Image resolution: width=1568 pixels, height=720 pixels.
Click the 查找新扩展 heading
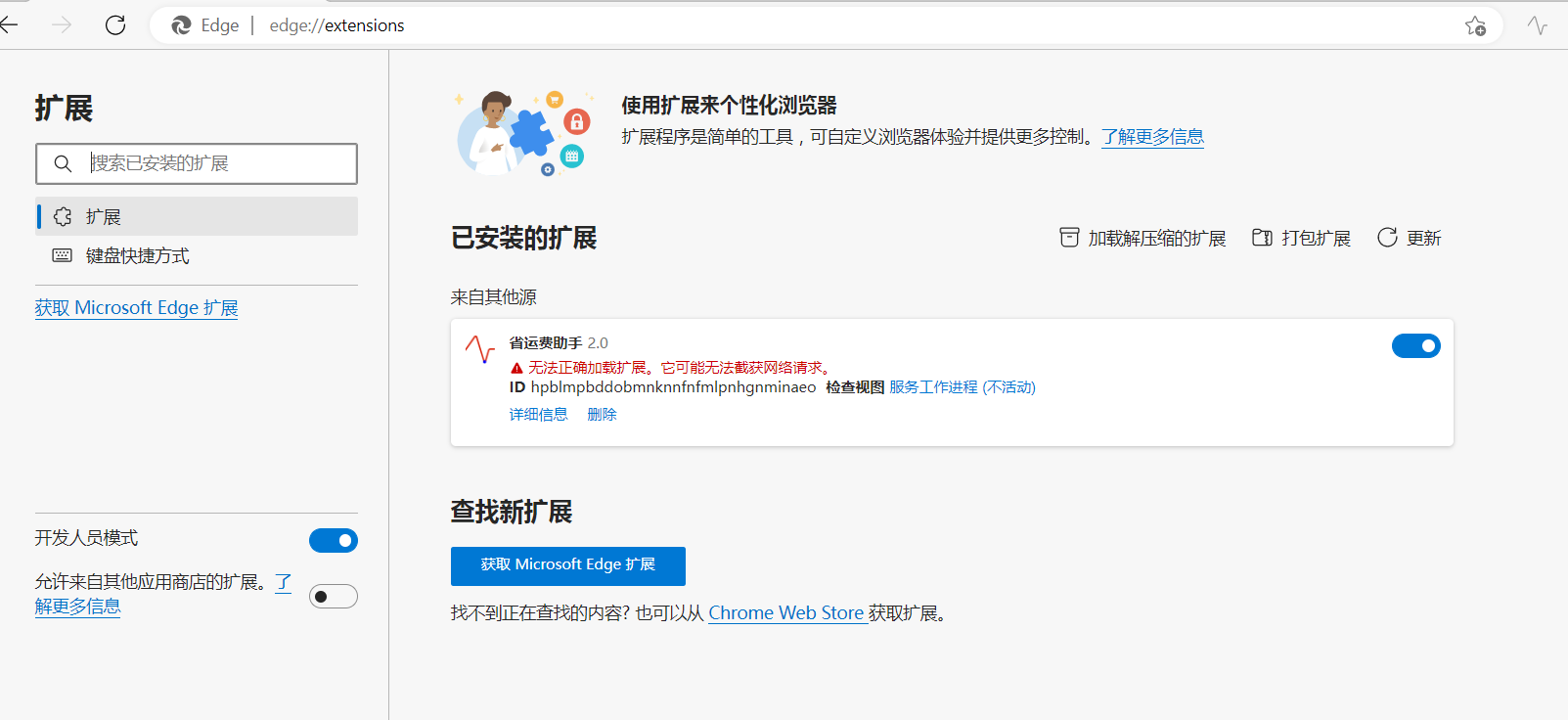pyautogui.click(x=512, y=512)
